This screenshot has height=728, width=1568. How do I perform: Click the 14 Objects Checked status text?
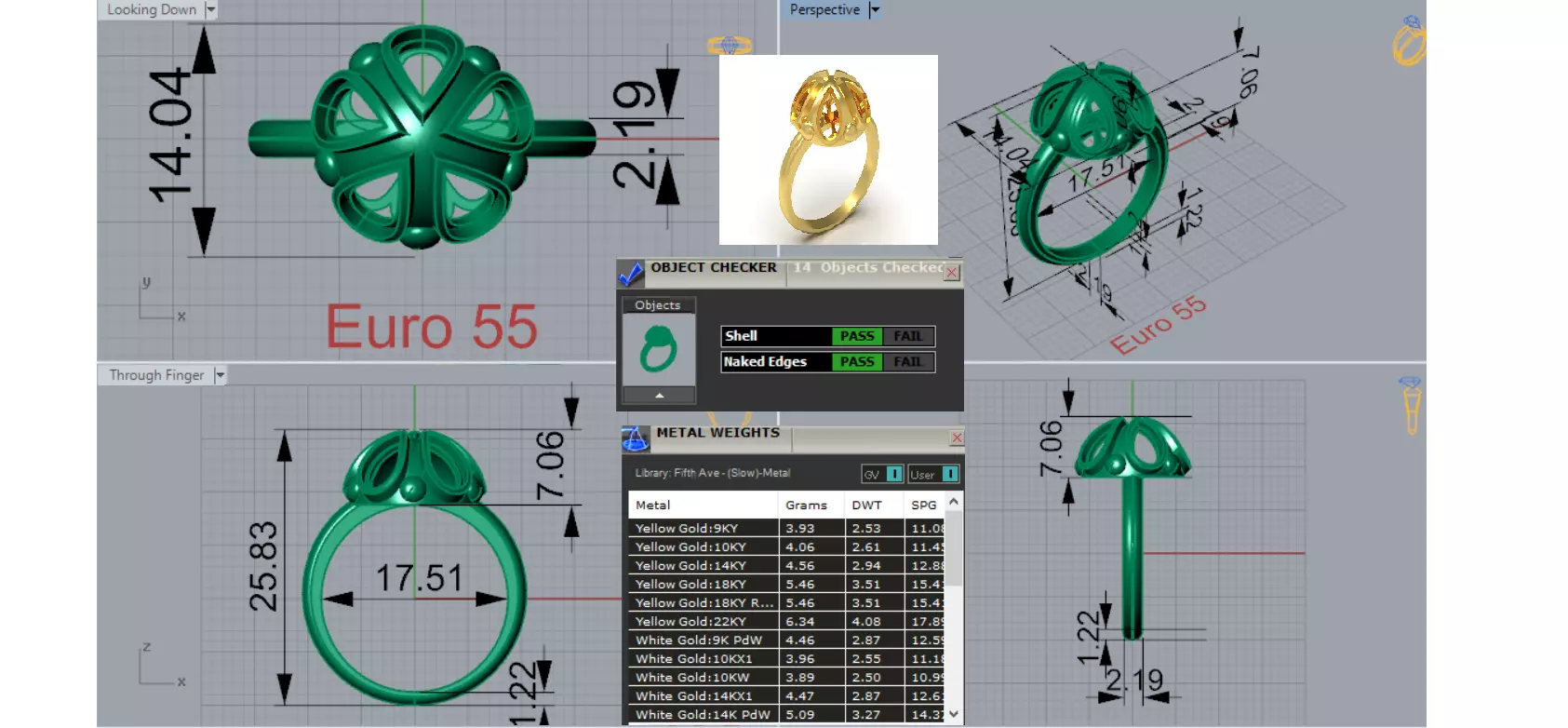click(x=867, y=267)
